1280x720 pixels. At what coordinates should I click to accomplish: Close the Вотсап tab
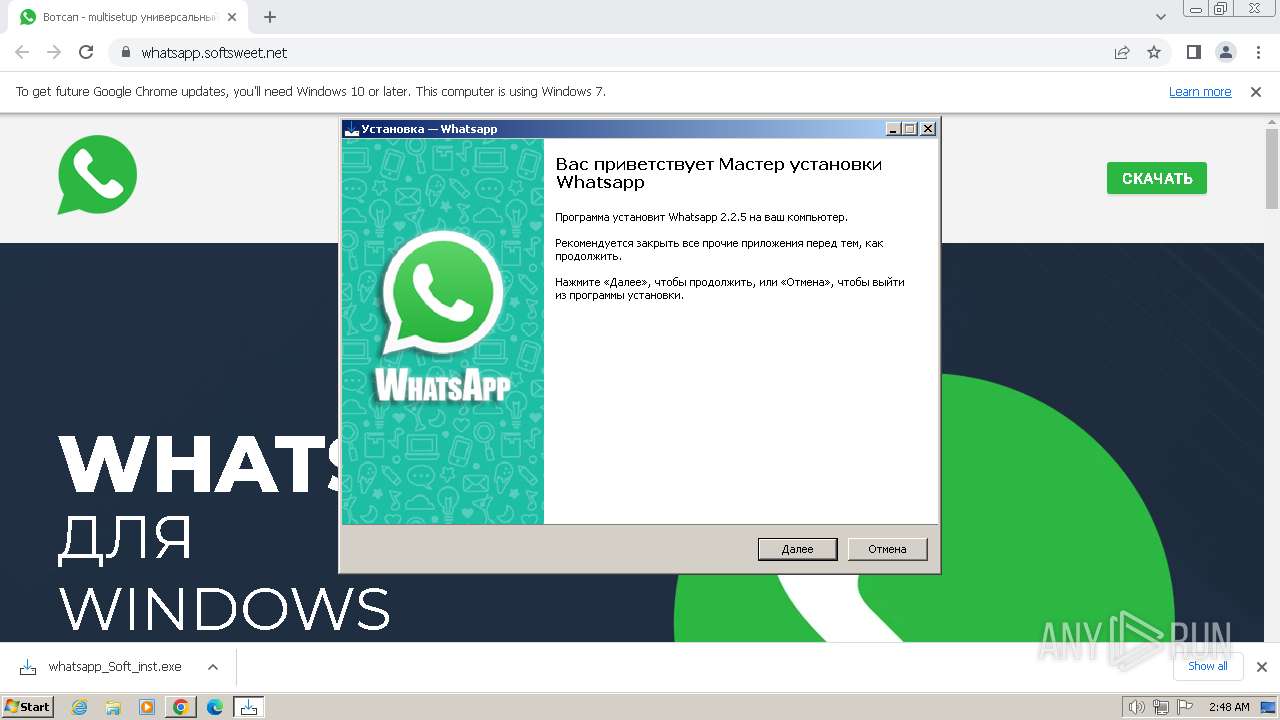tap(232, 17)
